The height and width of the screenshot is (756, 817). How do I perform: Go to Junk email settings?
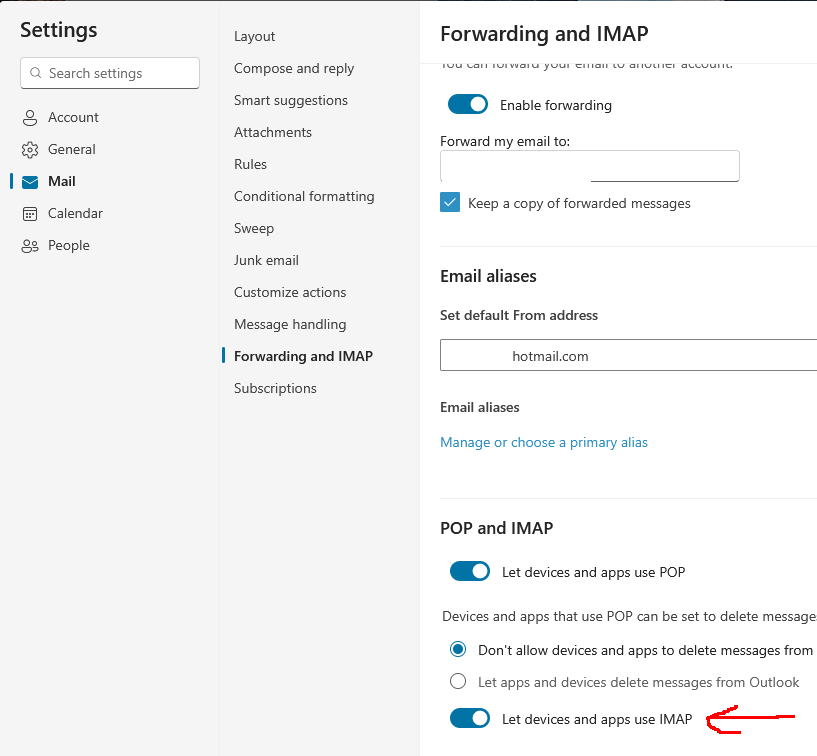(x=266, y=260)
